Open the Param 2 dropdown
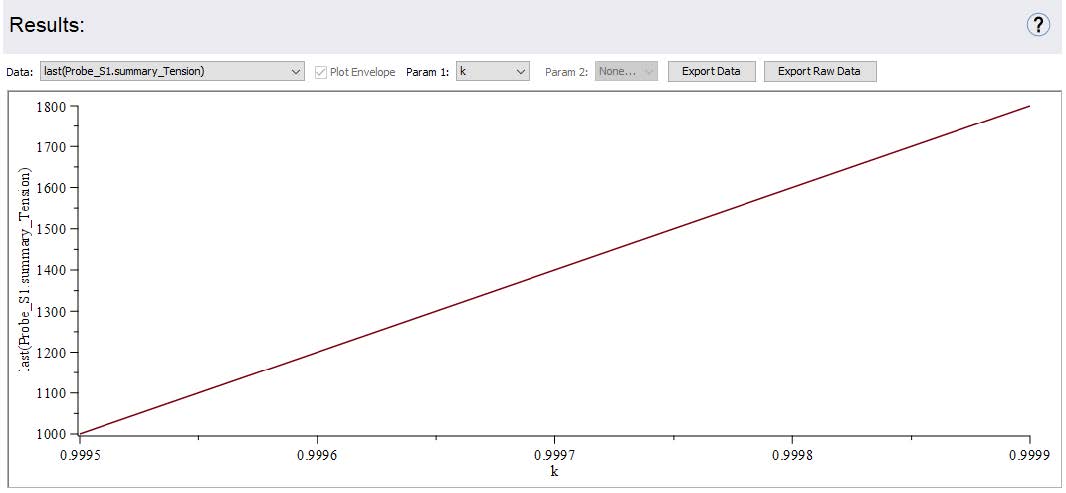1066x493 pixels. point(626,72)
